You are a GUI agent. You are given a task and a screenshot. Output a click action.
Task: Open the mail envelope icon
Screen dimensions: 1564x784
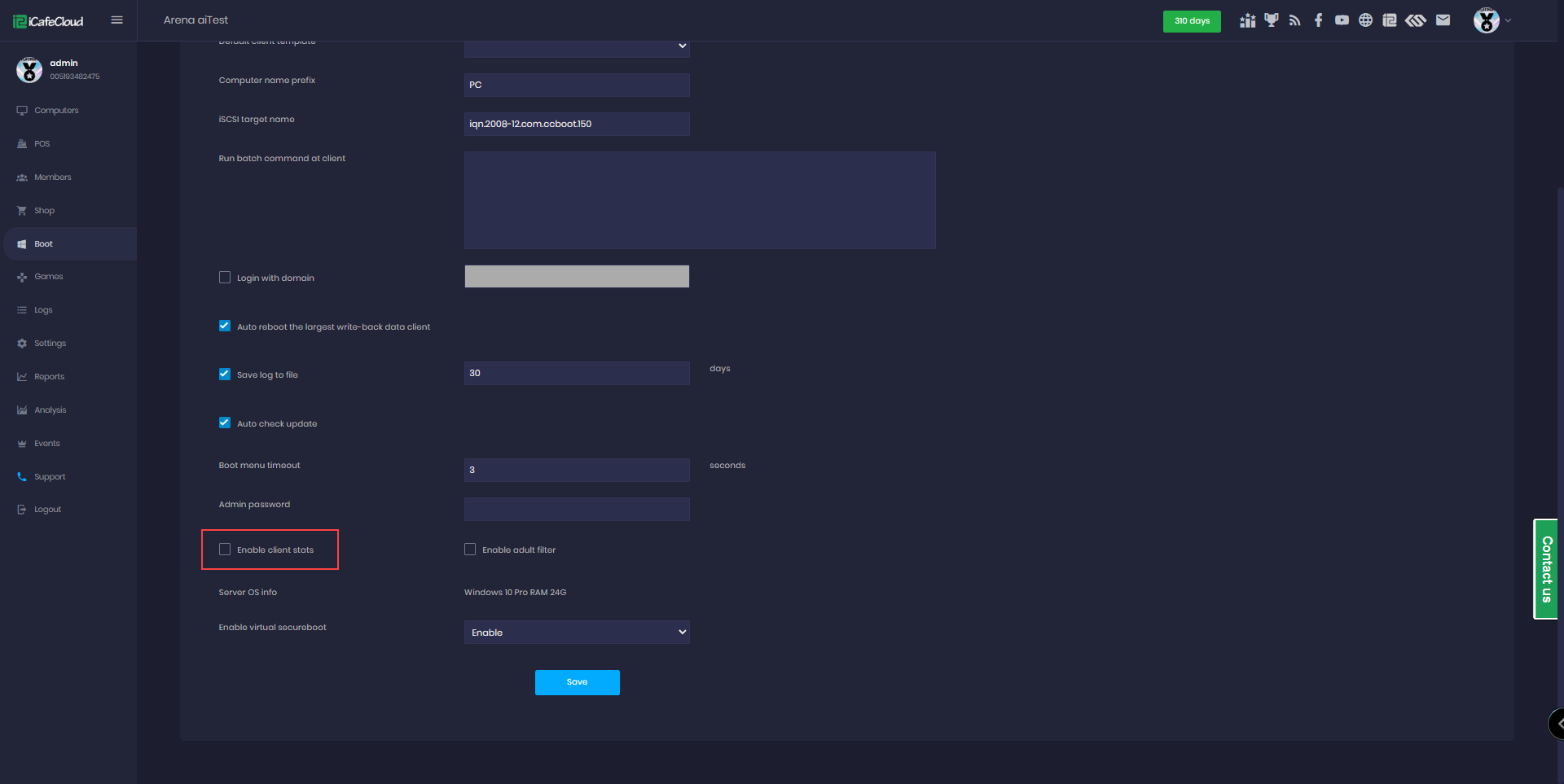tap(1443, 20)
